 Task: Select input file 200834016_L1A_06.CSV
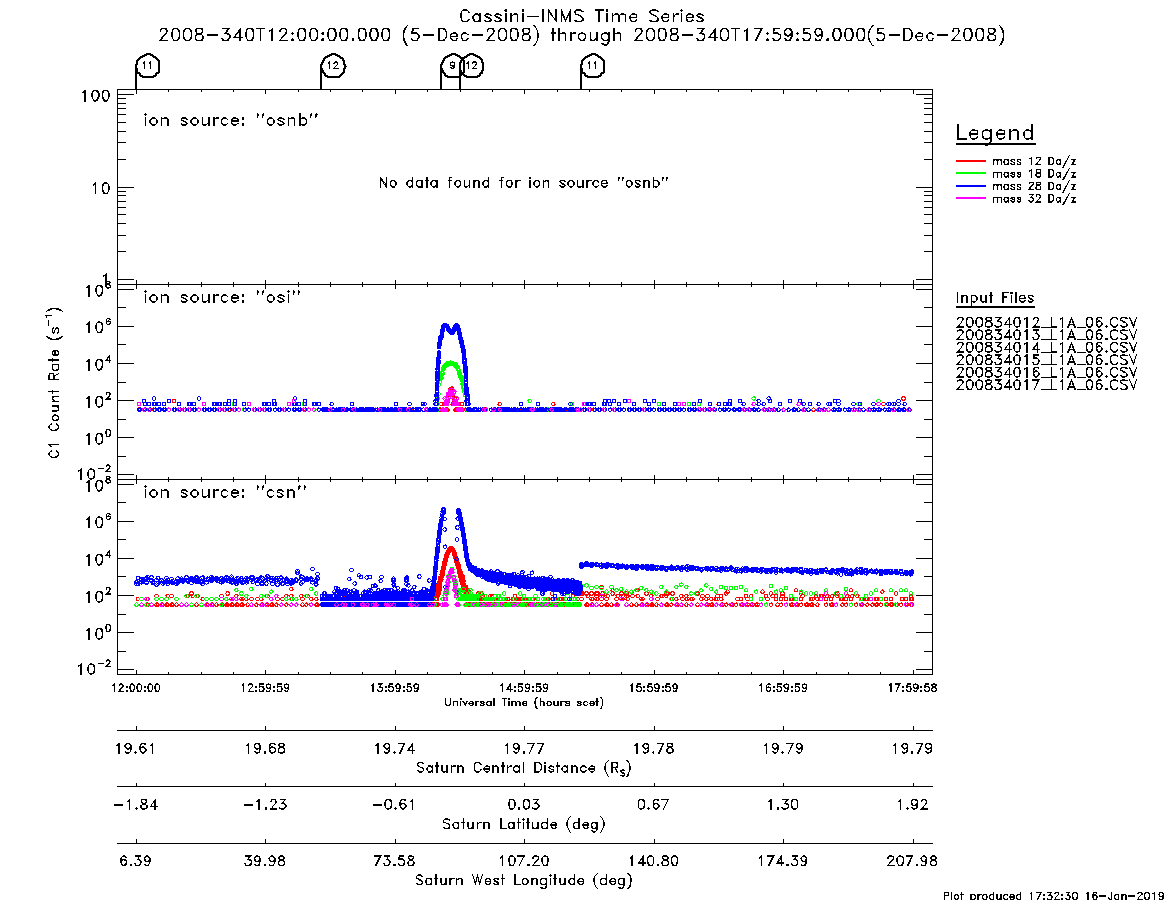[x=1046, y=372]
